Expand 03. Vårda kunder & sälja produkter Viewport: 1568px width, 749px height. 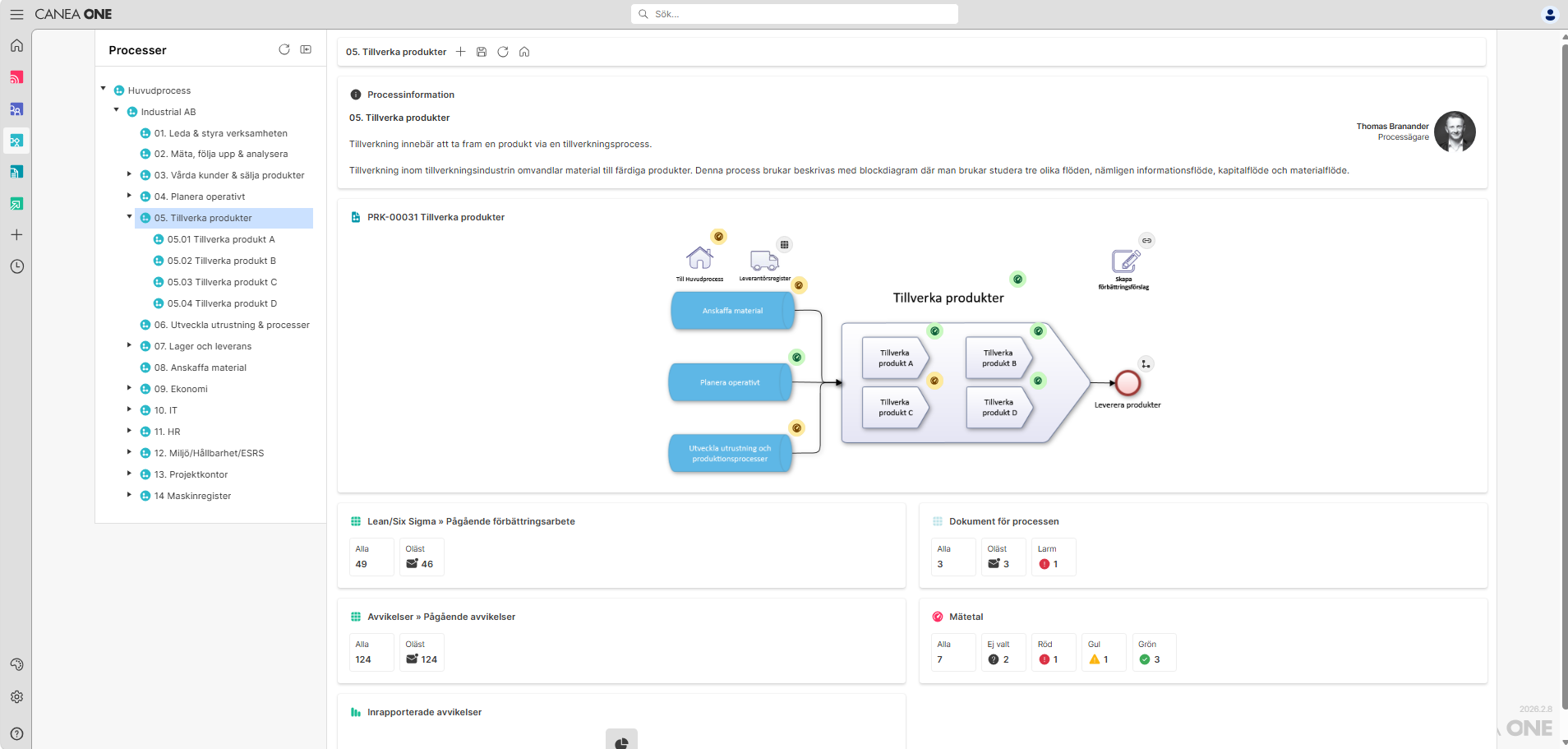pyautogui.click(x=129, y=174)
